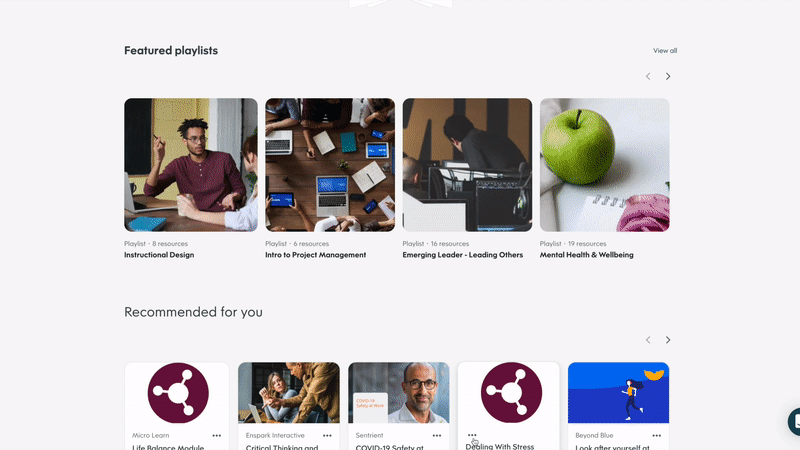Click 'Playlist · 16 resources' label
800x450 pixels.
coord(435,244)
